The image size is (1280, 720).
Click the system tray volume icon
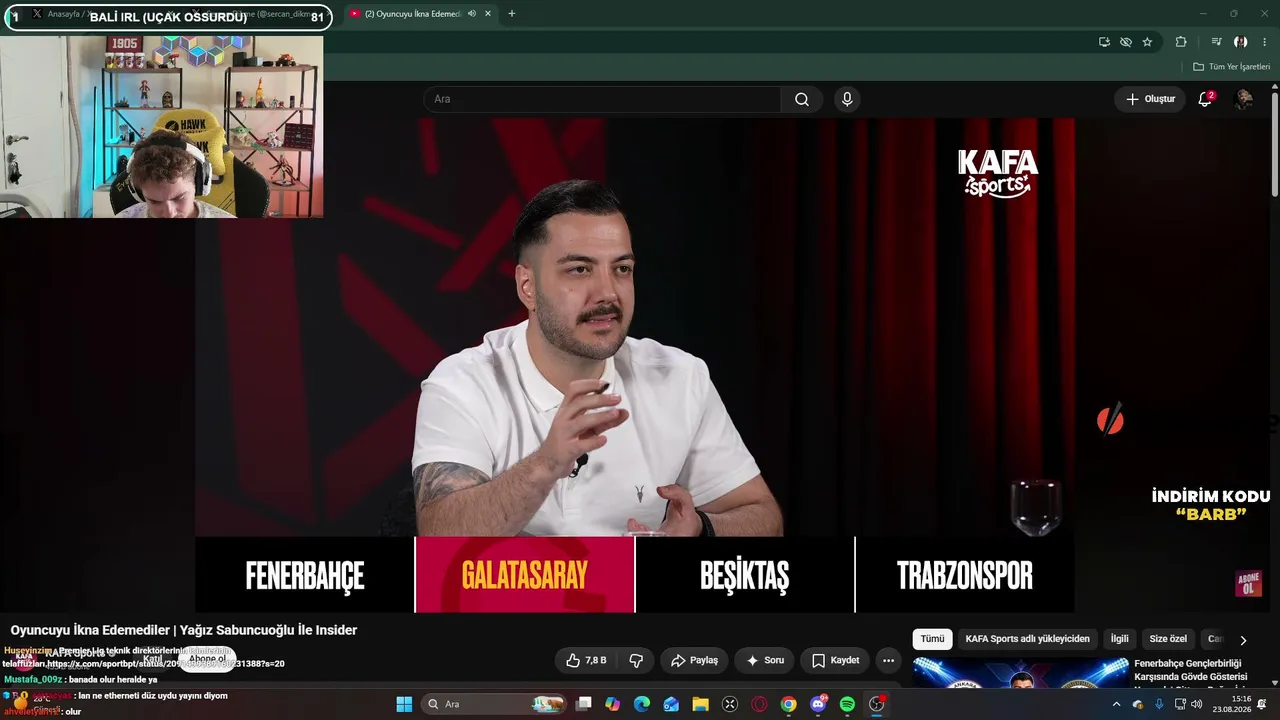(x=1197, y=704)
